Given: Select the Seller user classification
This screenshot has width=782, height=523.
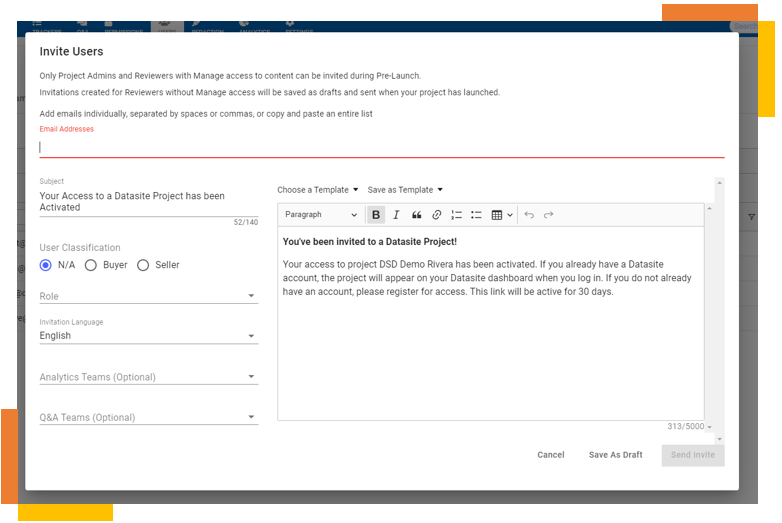Looking at the screenshot, I should pyautogui.click(x=143, y=265).
